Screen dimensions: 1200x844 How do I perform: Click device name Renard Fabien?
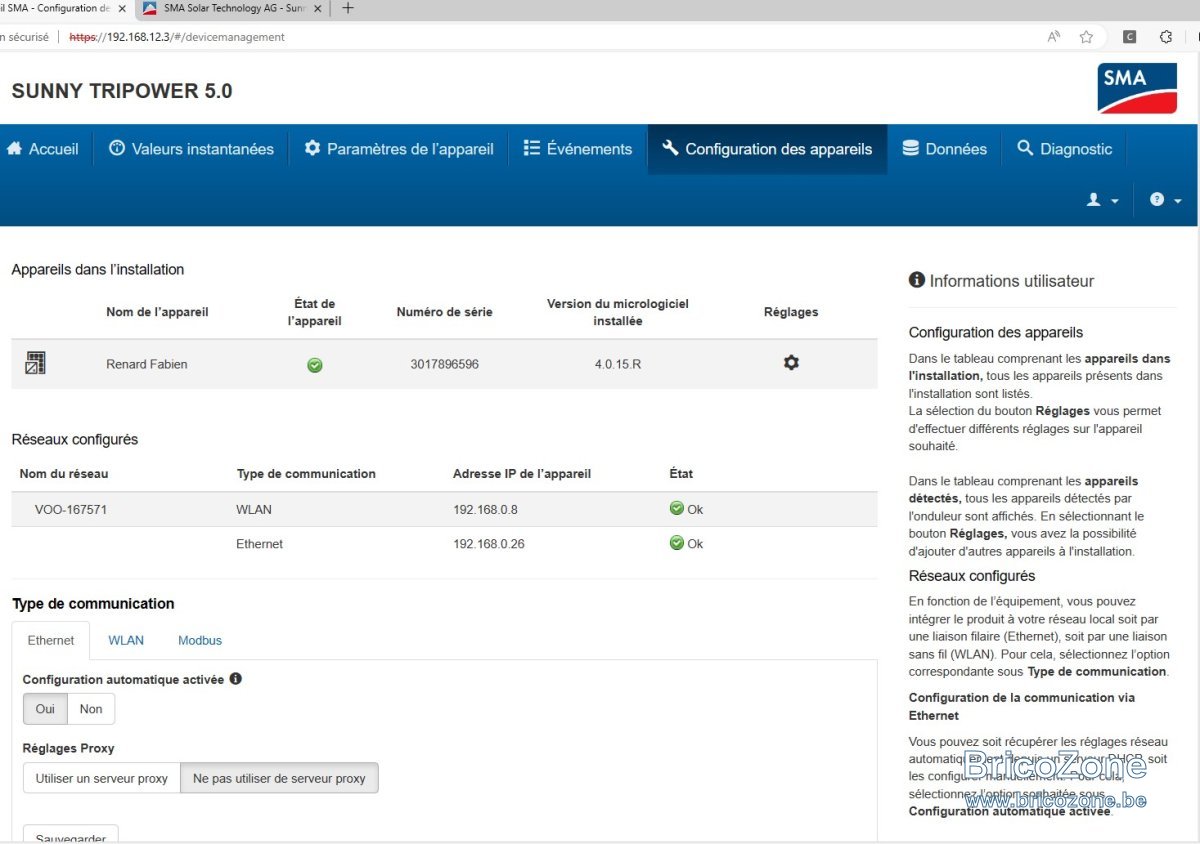click(x=147, y=364)
